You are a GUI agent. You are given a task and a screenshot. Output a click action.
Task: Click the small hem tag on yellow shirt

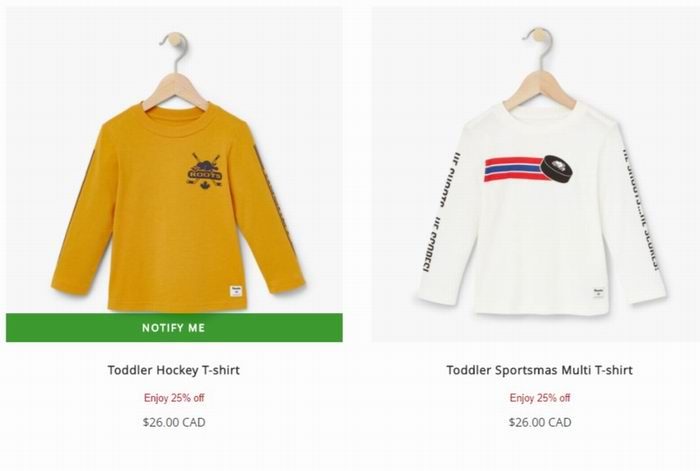(x=236, y=291)
